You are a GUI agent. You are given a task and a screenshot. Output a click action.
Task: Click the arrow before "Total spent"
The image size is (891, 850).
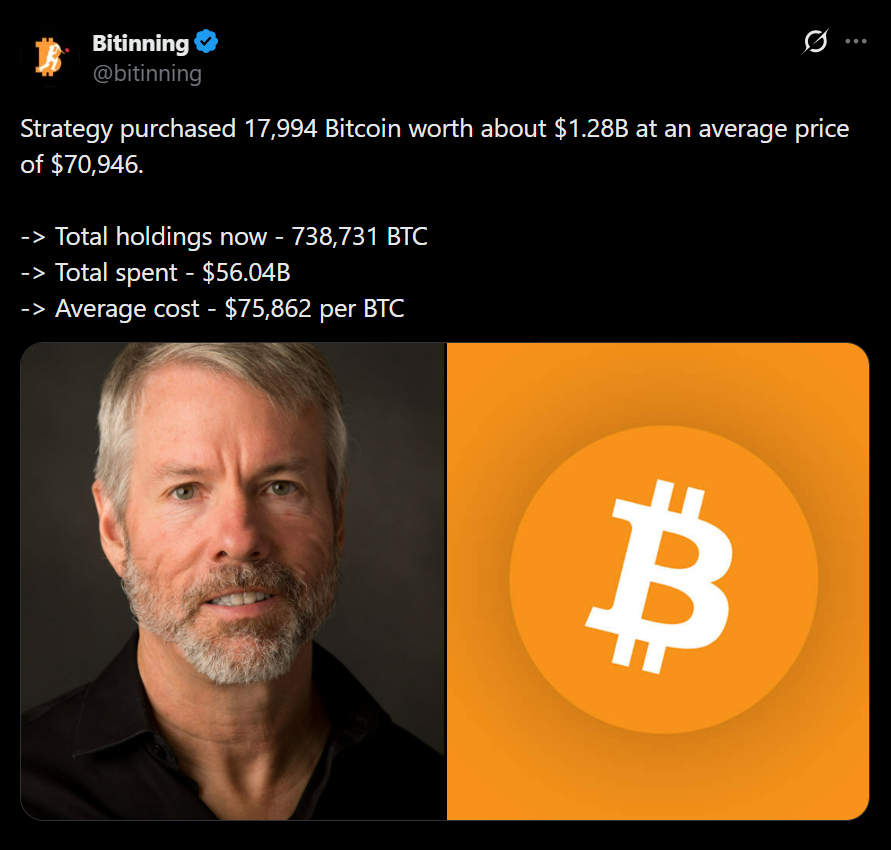coord(33,273)
